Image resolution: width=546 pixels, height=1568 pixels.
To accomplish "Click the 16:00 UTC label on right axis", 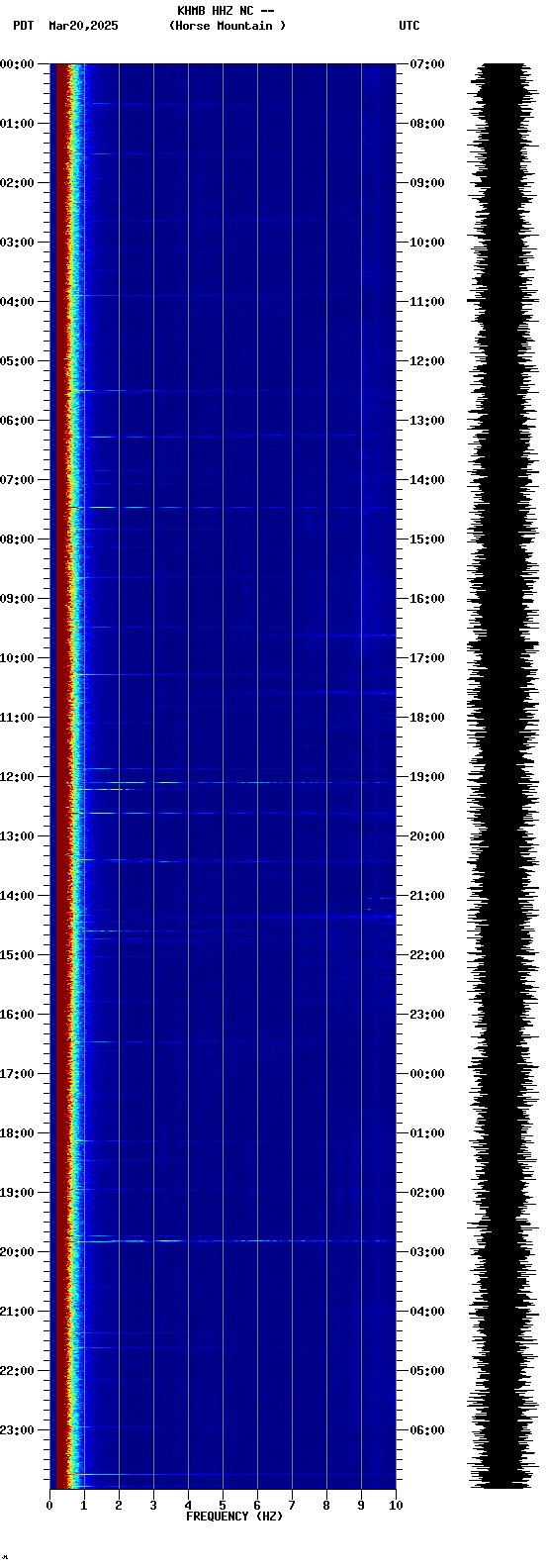I will (x=426, y=599).
